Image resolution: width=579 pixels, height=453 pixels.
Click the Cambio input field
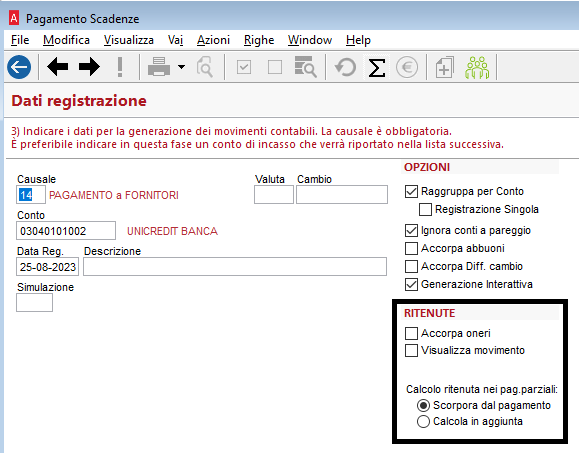342,195
